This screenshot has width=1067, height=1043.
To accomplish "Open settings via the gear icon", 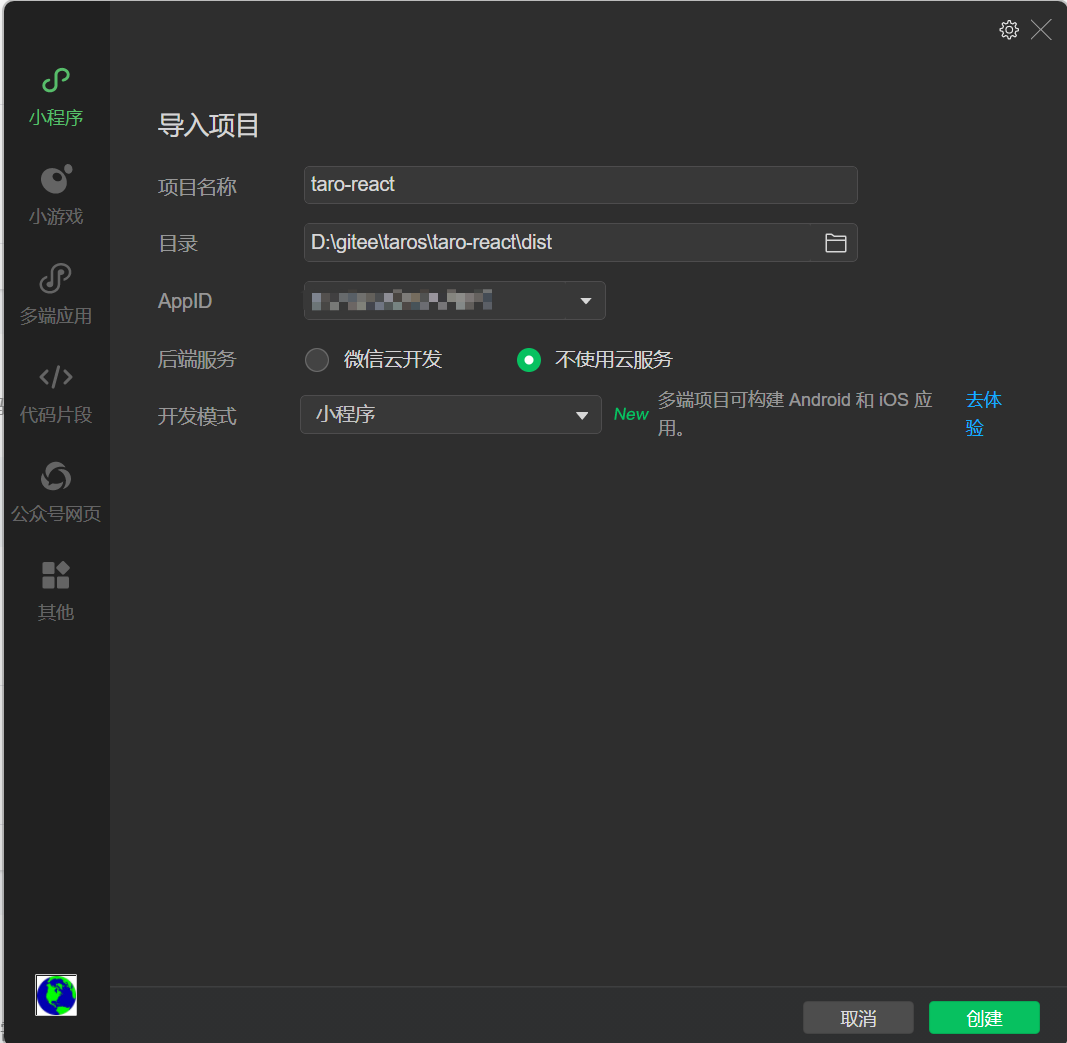I will click(1008, 30).
